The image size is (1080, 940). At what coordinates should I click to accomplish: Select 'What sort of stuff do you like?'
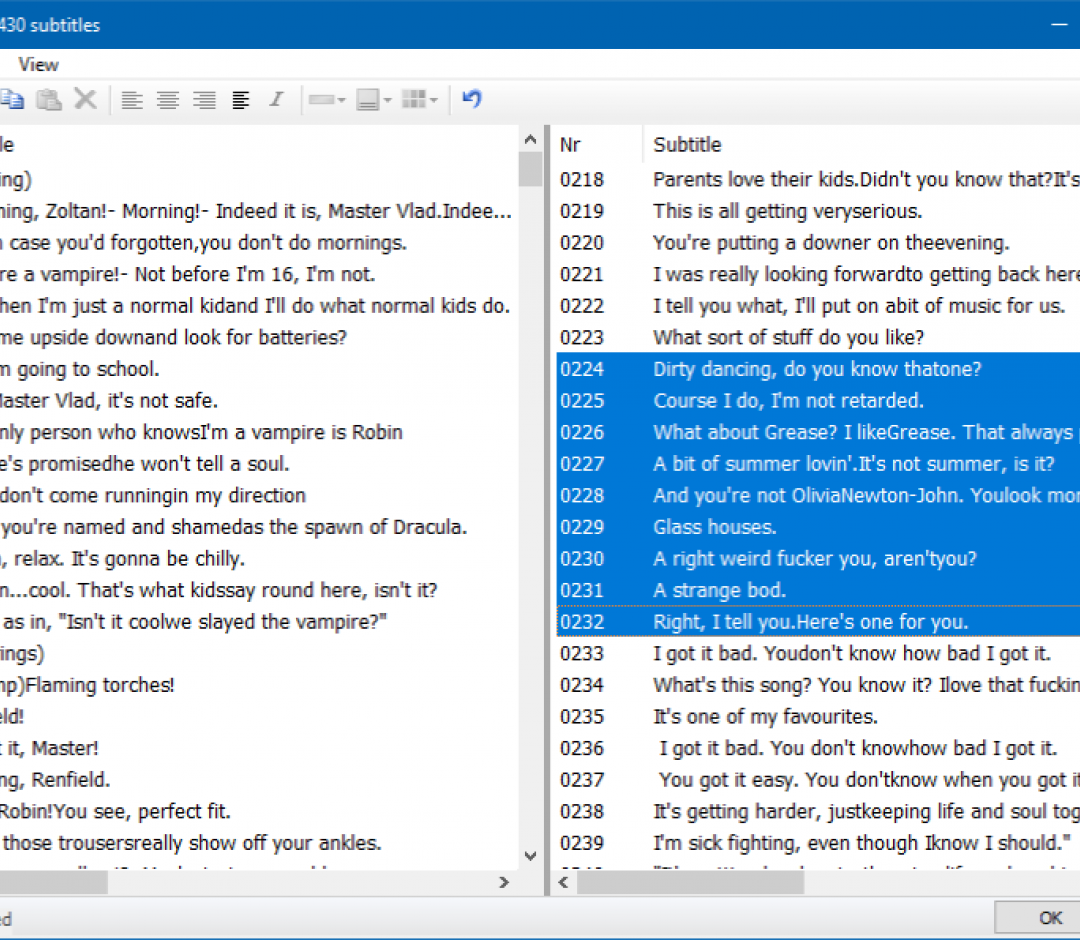click(x=818, y=338)
